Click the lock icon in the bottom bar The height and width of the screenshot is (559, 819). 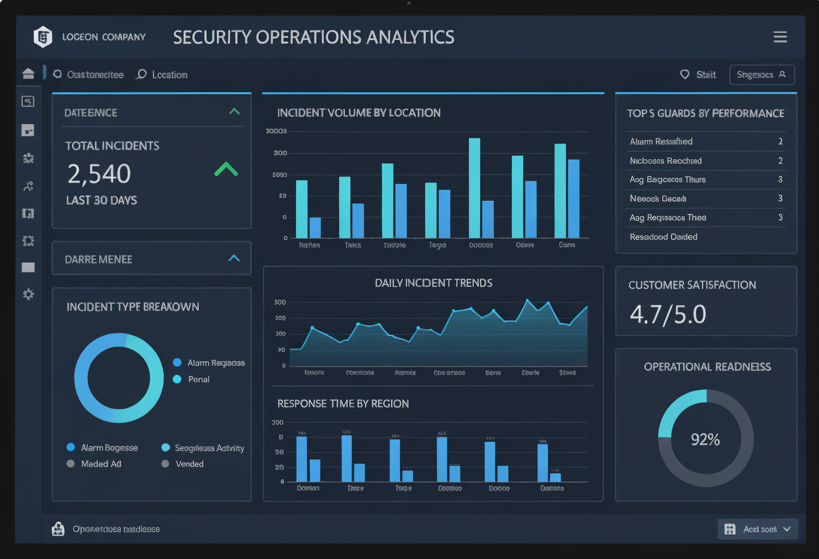(x=58, y=529)
